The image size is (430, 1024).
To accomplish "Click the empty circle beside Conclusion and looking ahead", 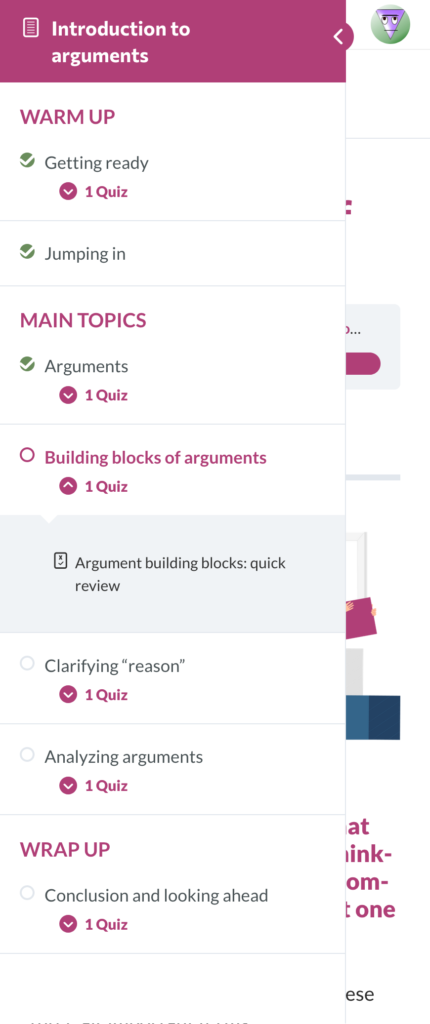I will pos(27,893).
